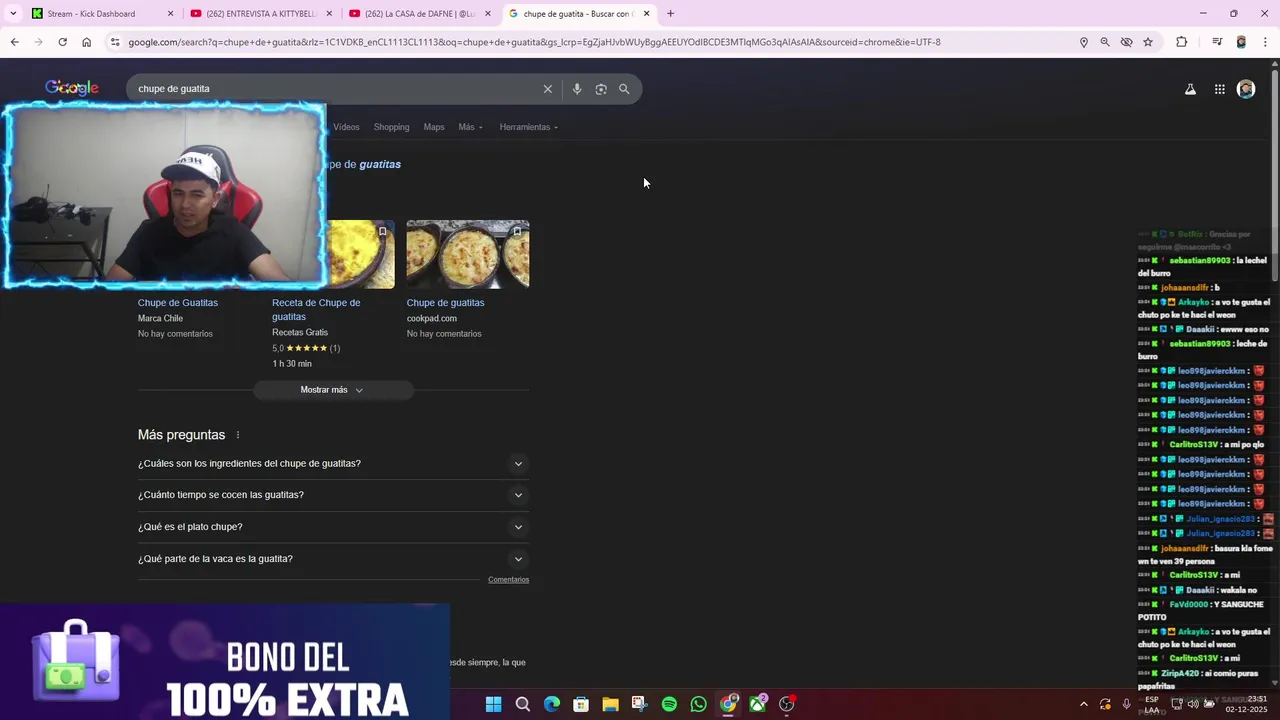Click the guatitas spelling suggestion
Screen dimensions: 1280x720
(380, 164)
